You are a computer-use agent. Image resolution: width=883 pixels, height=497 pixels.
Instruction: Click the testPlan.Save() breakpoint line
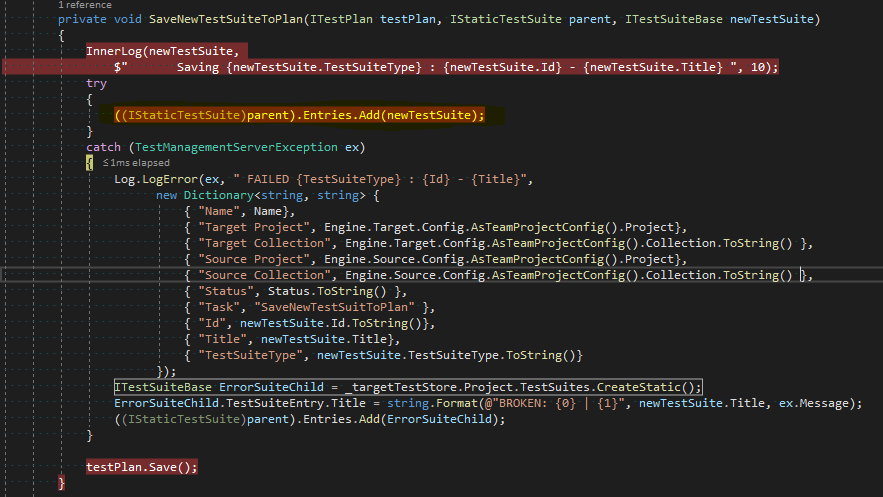click(x=142, y=467)
